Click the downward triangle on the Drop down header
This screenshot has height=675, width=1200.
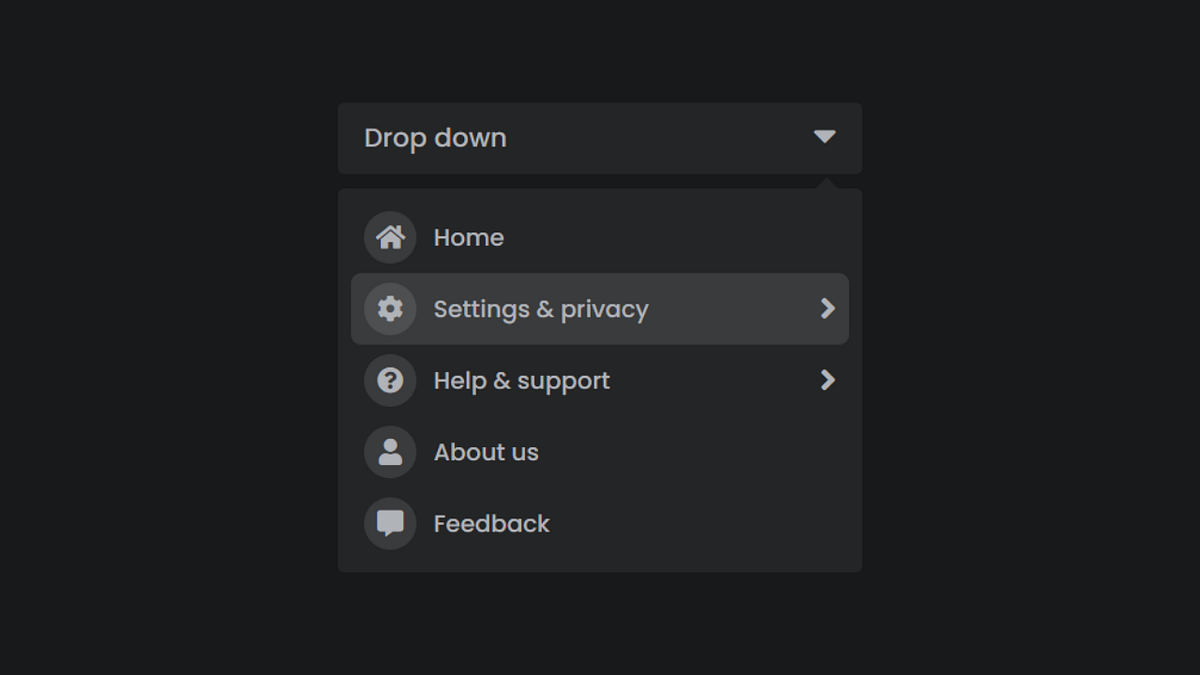(x=825, y=137)
